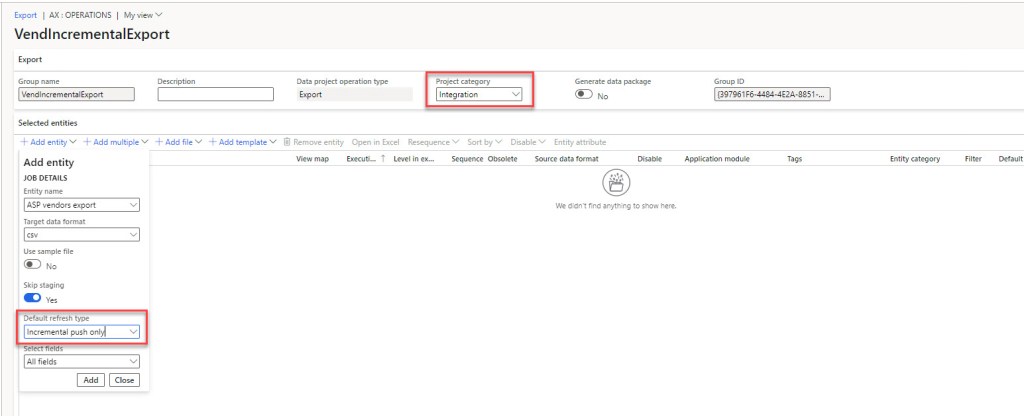Click the empty folder icon in grid
The height and width of the screenshot is (416, 1024).
(616, 182)
